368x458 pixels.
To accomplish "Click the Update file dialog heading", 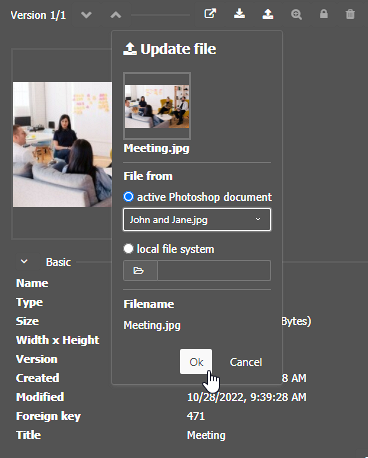I will tap(170, 49).
